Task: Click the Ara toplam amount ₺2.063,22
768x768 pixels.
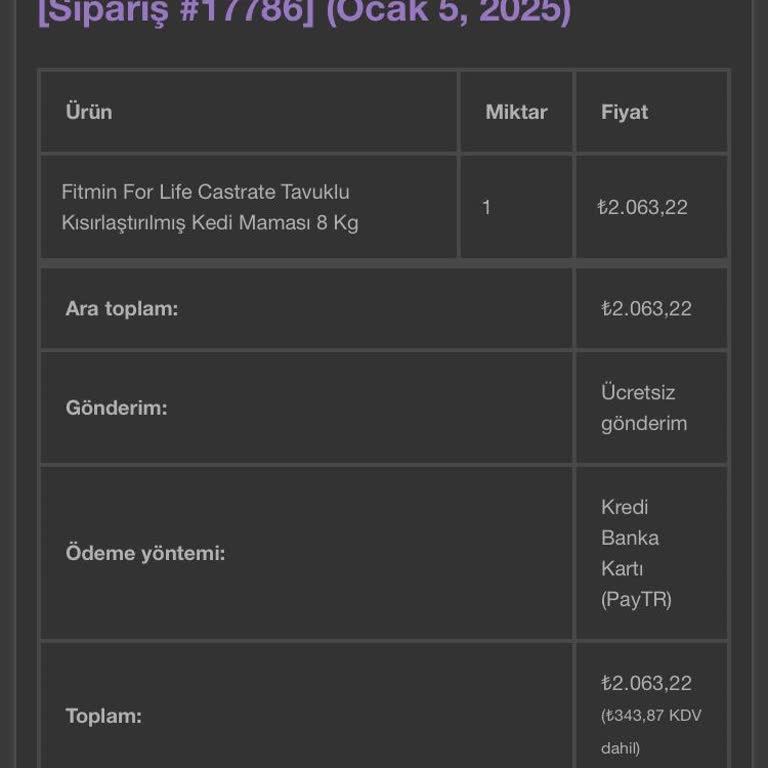Action: click(x=646, y=308)
